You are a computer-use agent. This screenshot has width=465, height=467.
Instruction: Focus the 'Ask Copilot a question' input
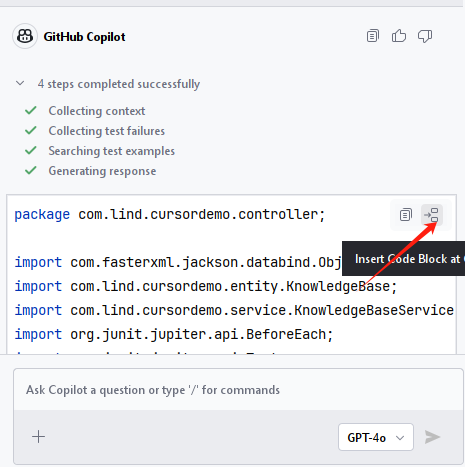[238, 390]
